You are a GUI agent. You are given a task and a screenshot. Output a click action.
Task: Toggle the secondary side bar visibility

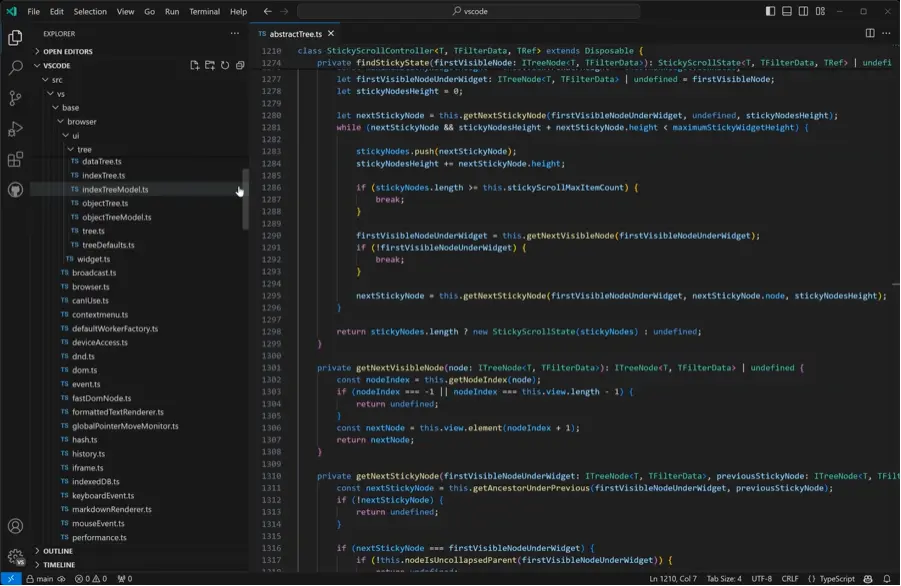(803, 11)
